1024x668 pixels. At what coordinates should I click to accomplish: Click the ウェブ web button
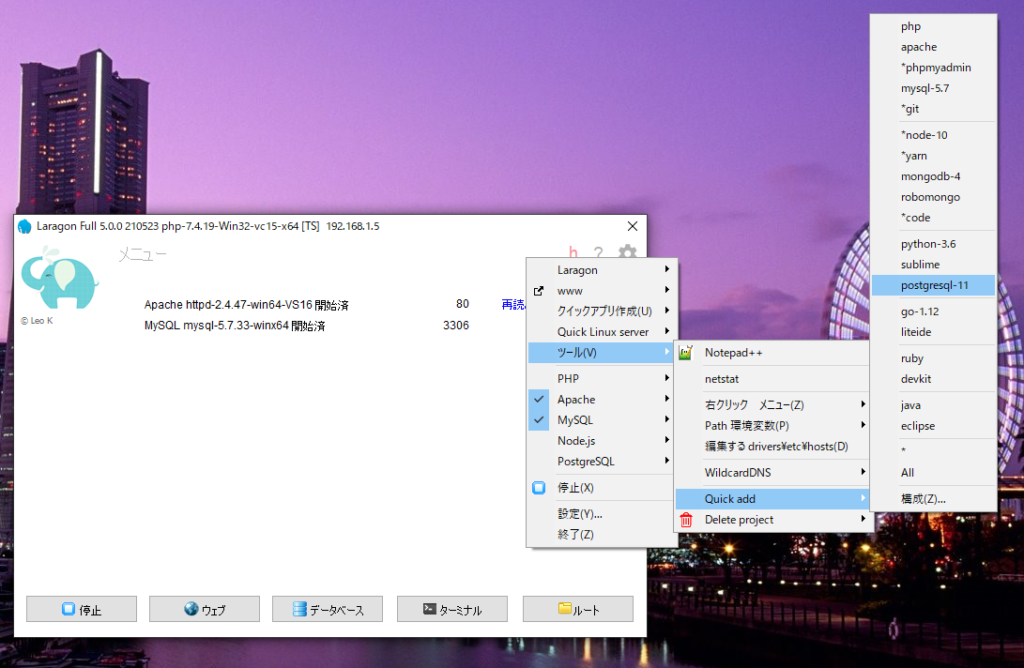click(204, 609)
